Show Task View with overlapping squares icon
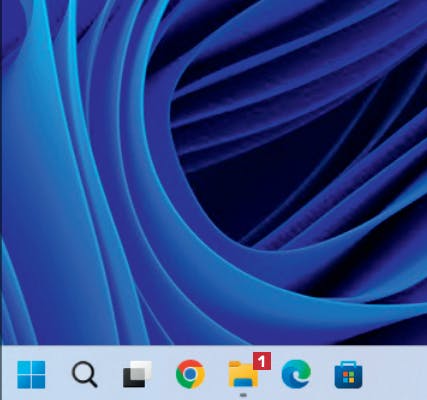 pyautogui.click(x=137, y=374)
